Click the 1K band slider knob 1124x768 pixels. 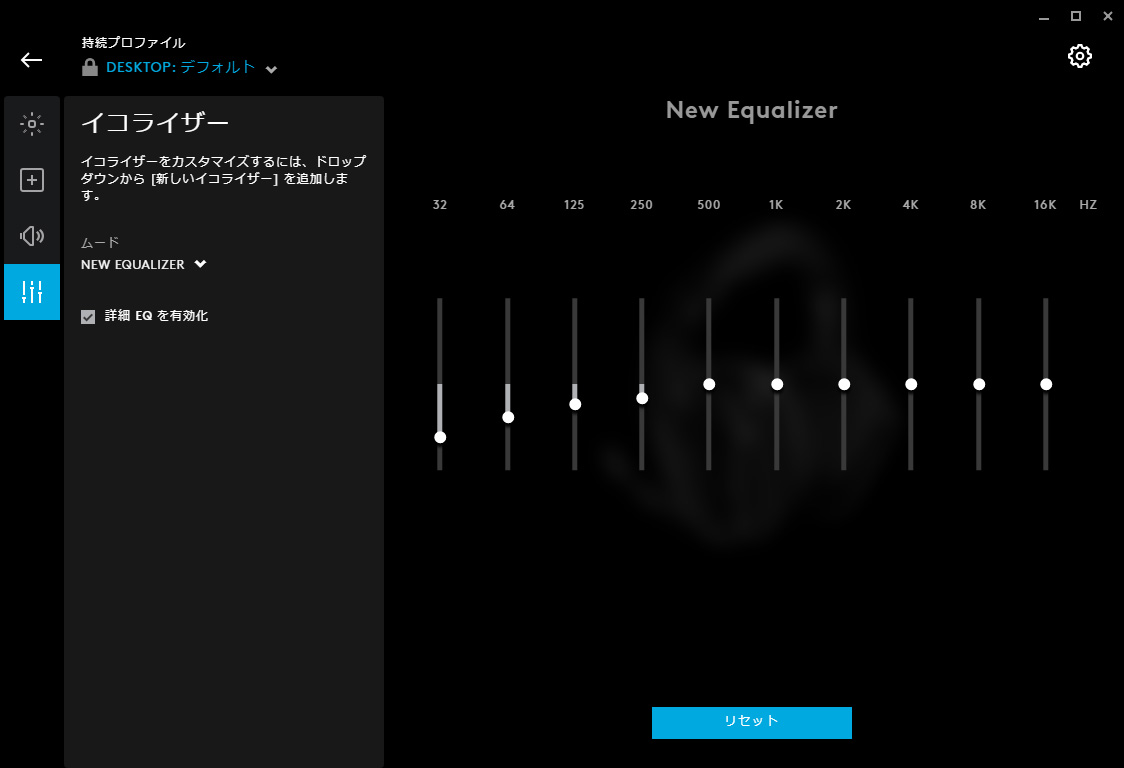(777, 384)
